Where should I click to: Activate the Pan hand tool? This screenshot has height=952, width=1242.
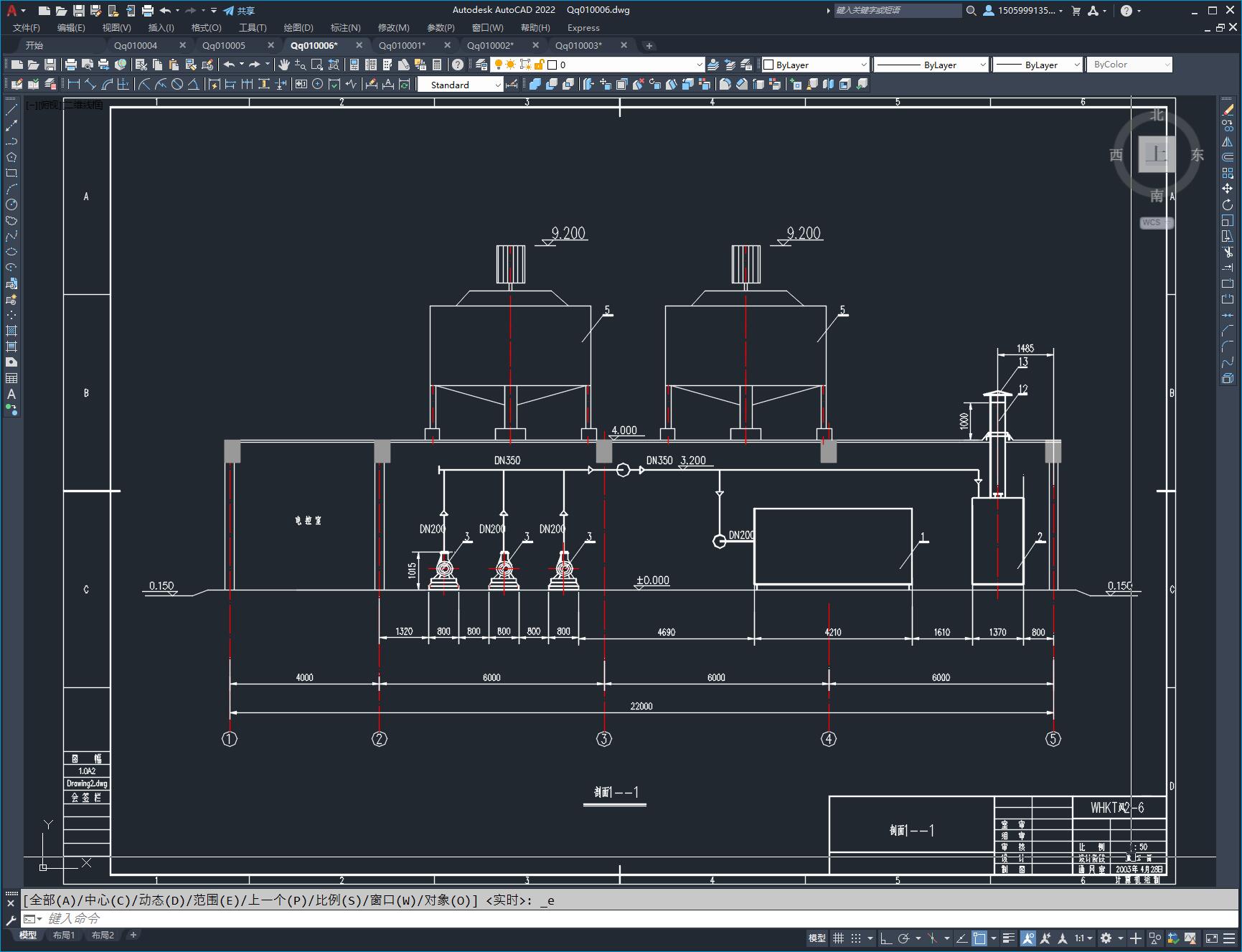pos(284,65)
